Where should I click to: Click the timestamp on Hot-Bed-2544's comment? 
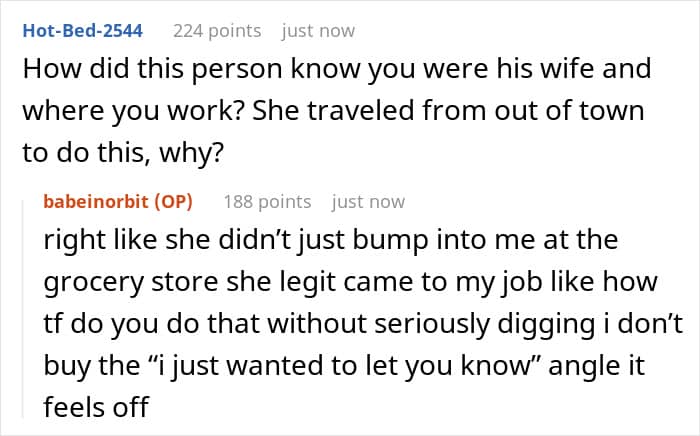(318, 31)
